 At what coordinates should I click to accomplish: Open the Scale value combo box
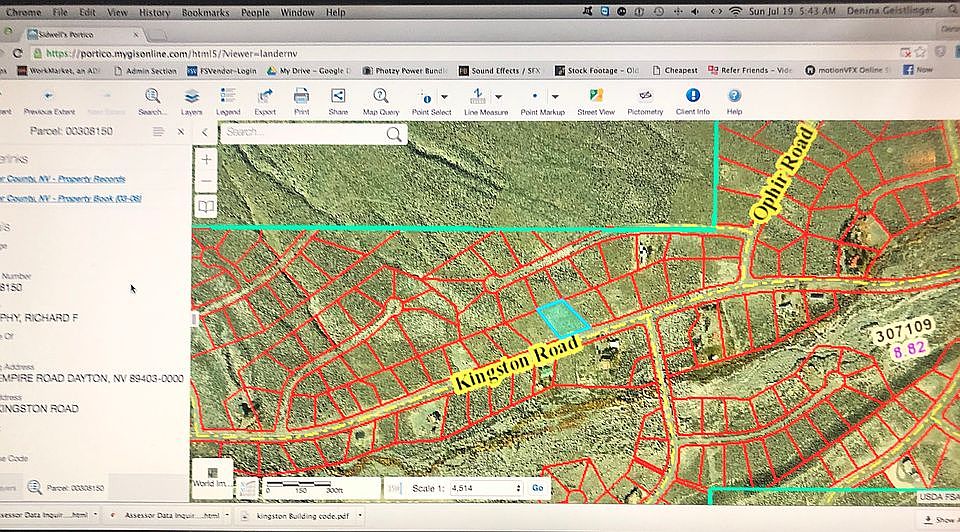[x=485, y=488]
